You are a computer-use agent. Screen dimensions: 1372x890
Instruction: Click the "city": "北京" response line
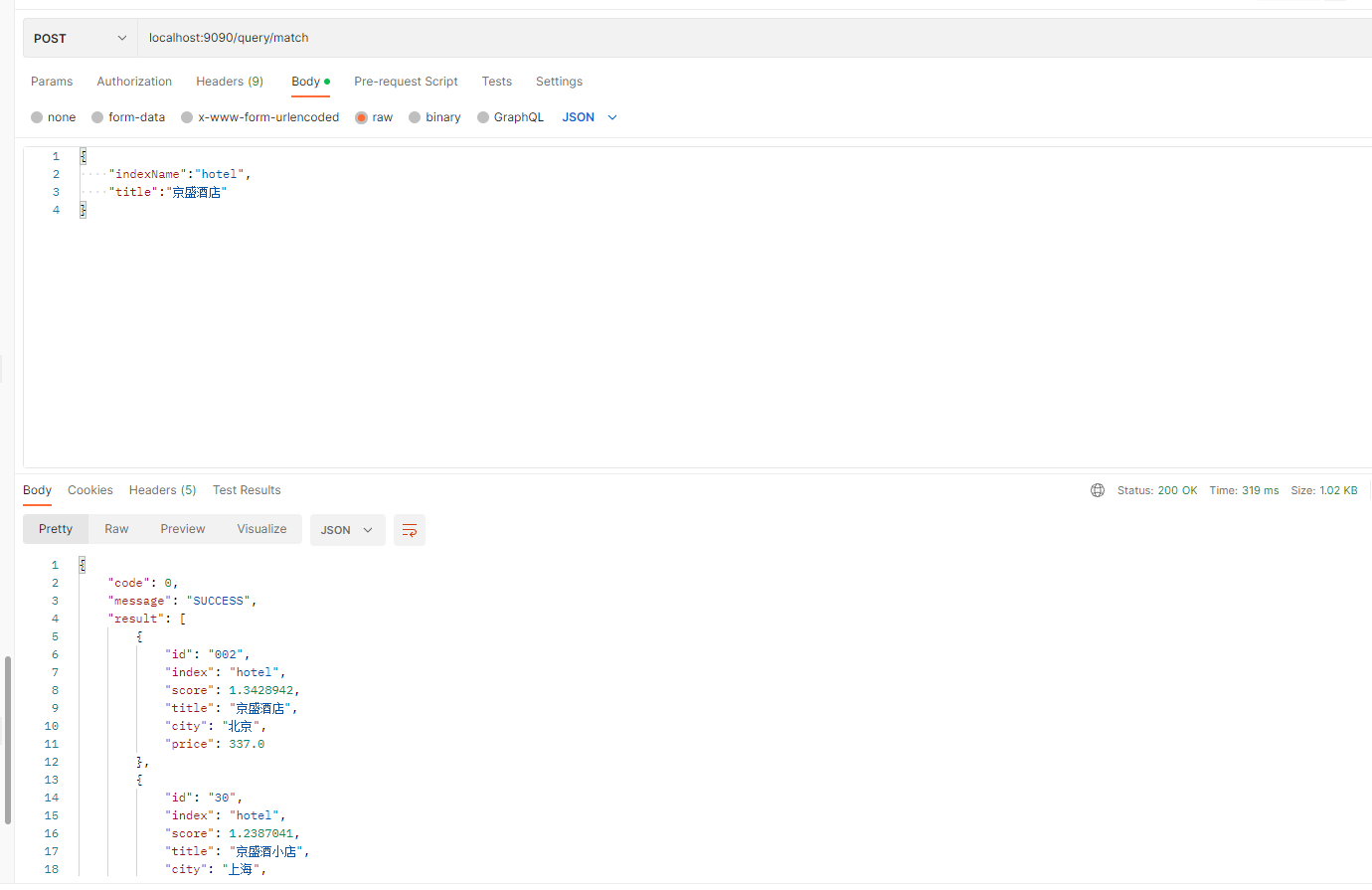[216, 726]
